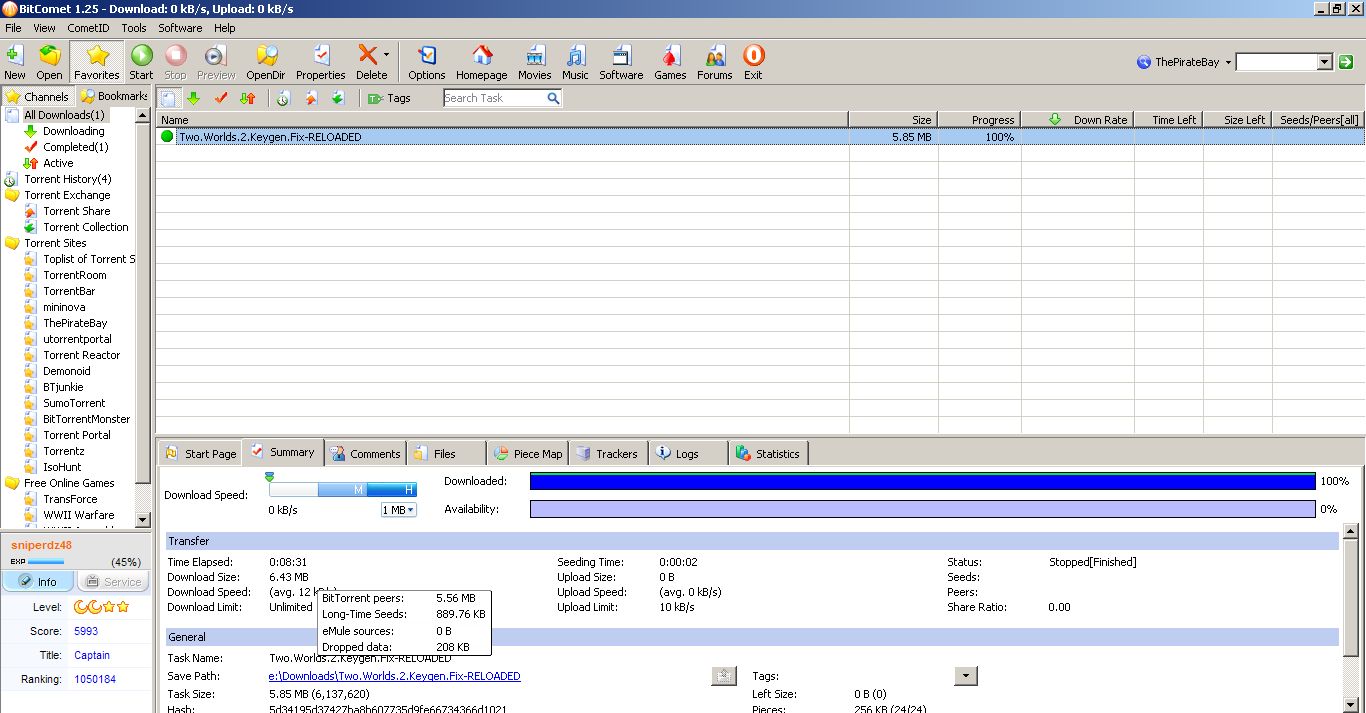Open the Tools menu
The height and width of the screenshot is (713, 1366).
pos(134,28)
